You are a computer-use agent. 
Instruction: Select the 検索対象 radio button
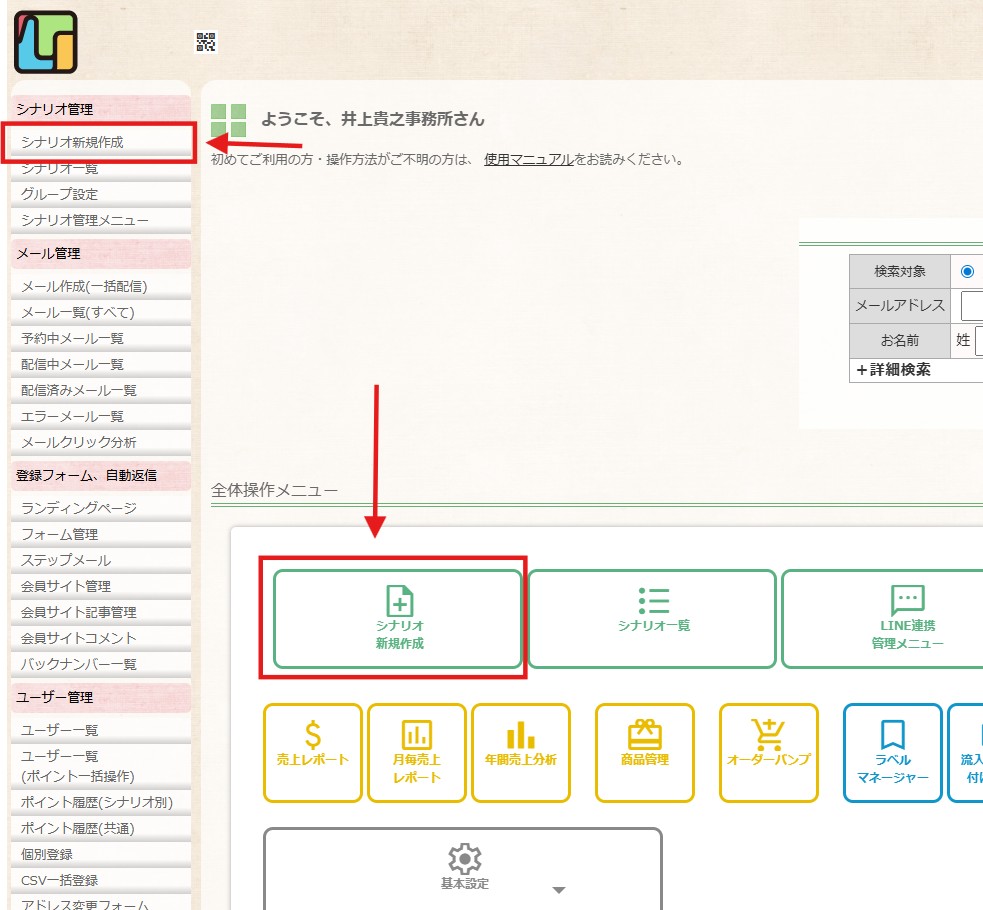[x=967, y=271]
